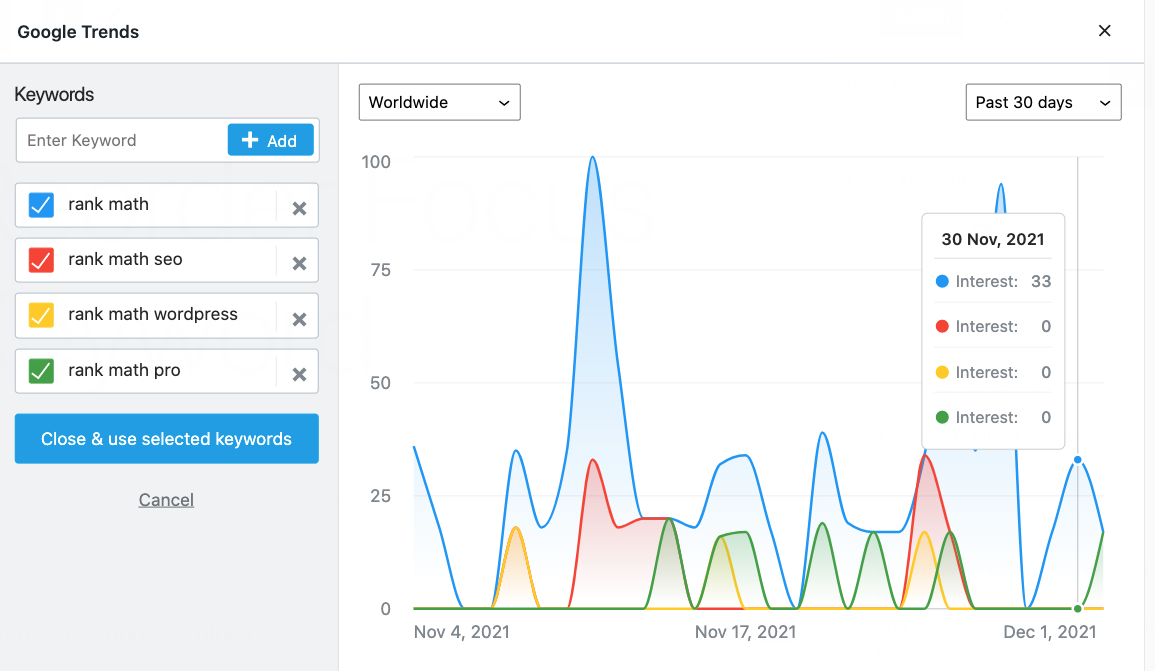Click the 'rank math pro' keyword label
The width and height of the screenshot is (1155, 671).
tap(124, 370)
